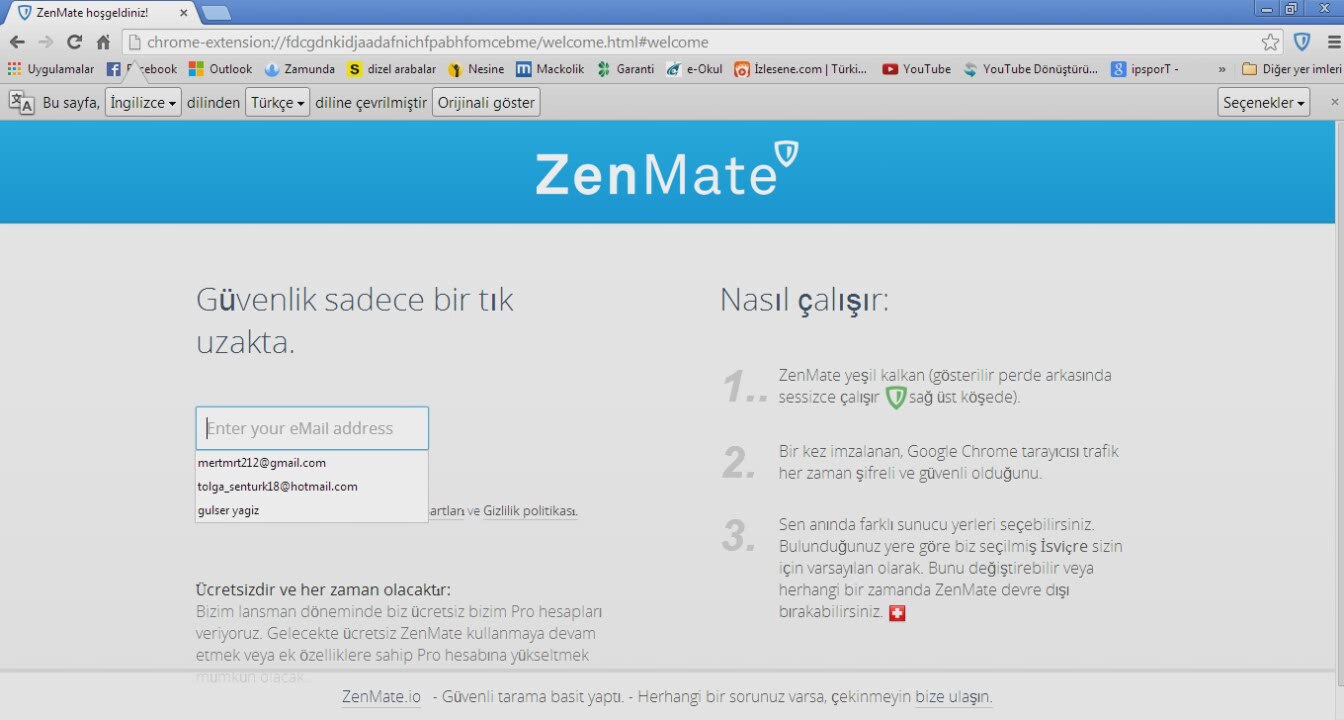Select mertmrt212@gmail.com suggestion
This screenshot has width=1344, height=720.
pyautogui.click(x=312, y=463)
